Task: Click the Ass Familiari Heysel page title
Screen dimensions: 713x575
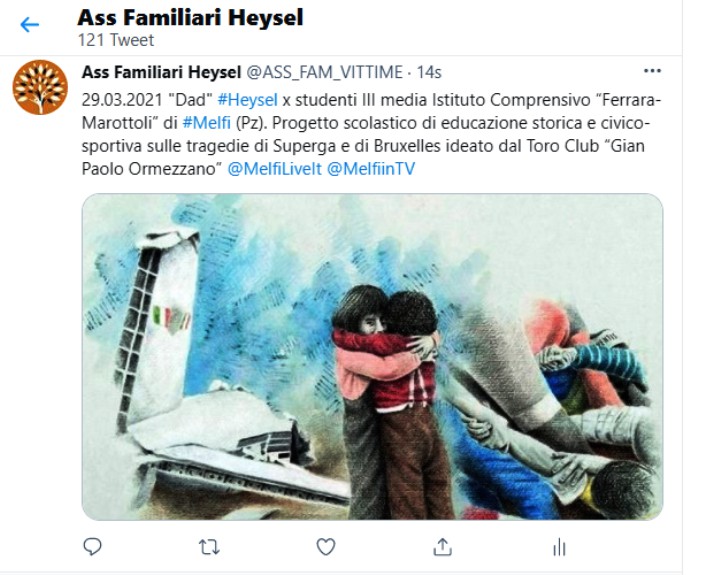Action: [190, 18]
